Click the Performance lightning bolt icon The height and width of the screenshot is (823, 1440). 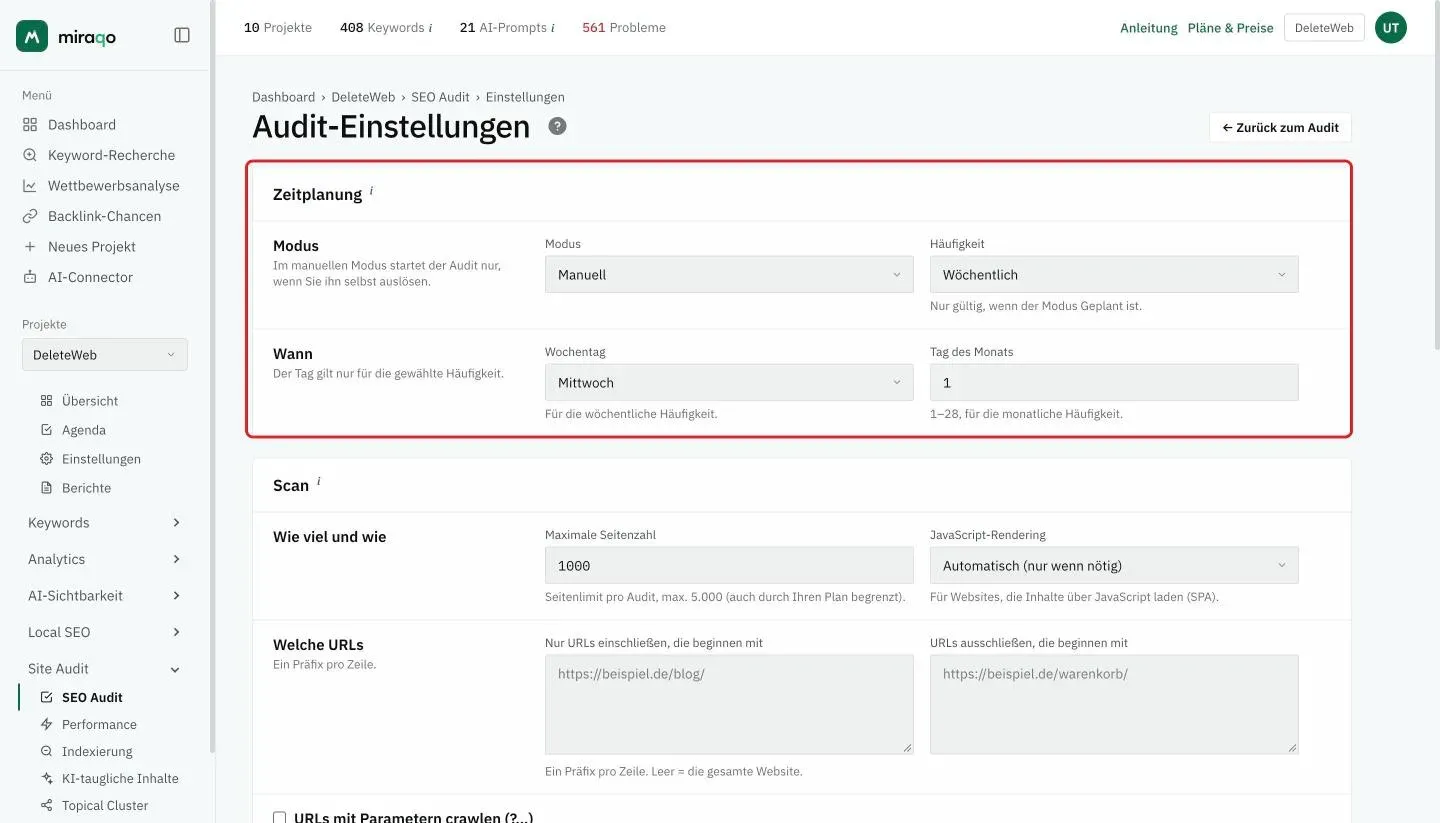click(46, 724)
